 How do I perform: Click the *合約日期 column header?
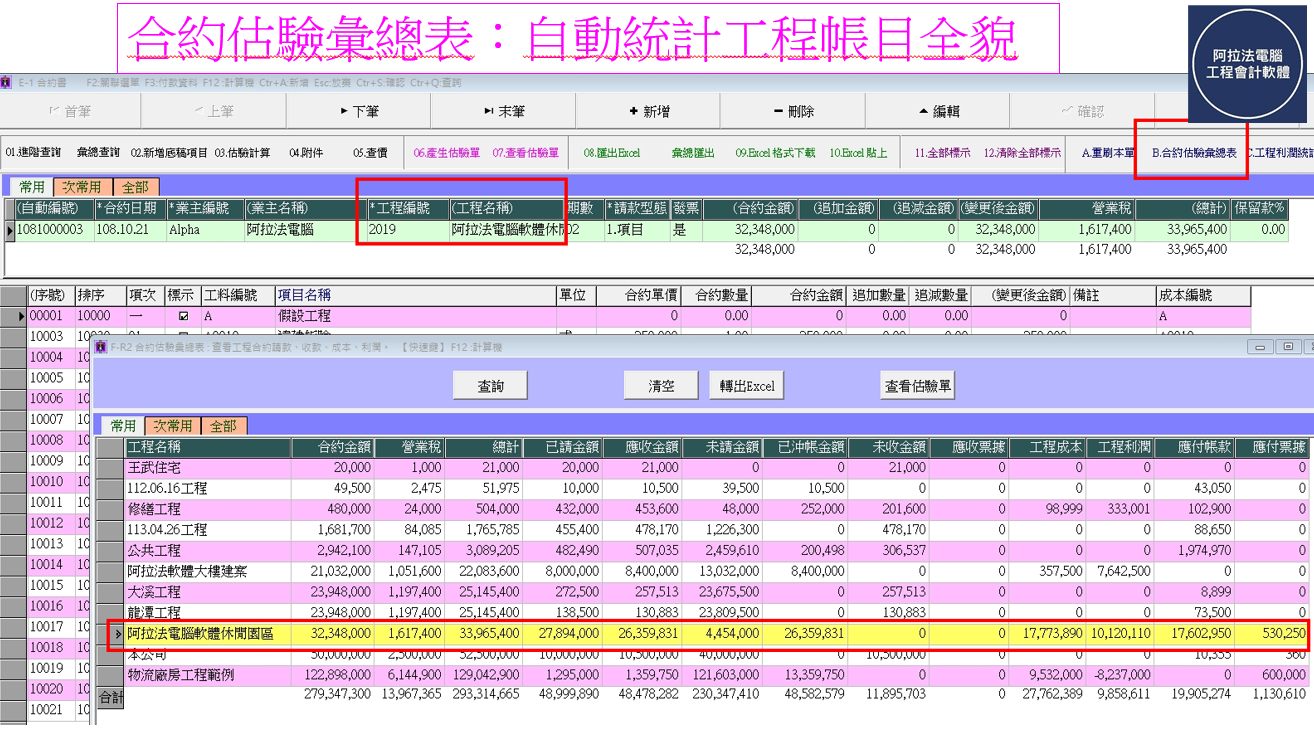click(x=131, y=208)
